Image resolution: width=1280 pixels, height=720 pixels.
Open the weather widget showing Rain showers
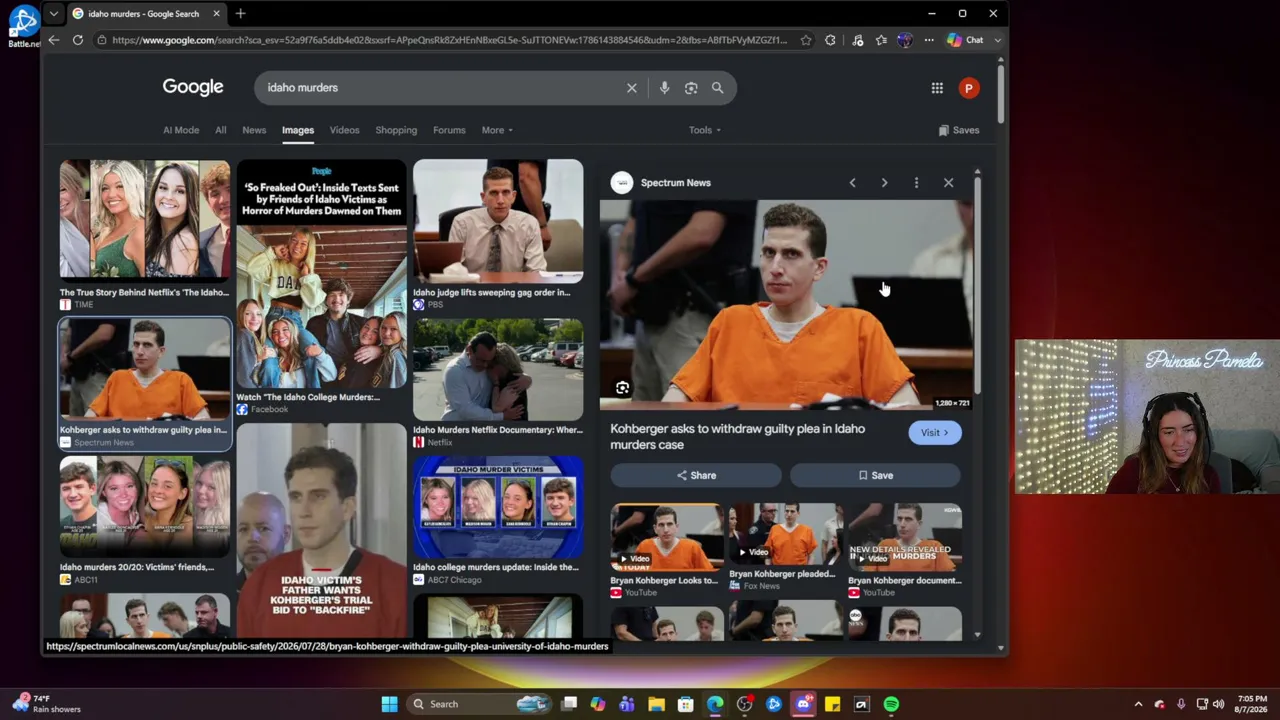(47, 704)
